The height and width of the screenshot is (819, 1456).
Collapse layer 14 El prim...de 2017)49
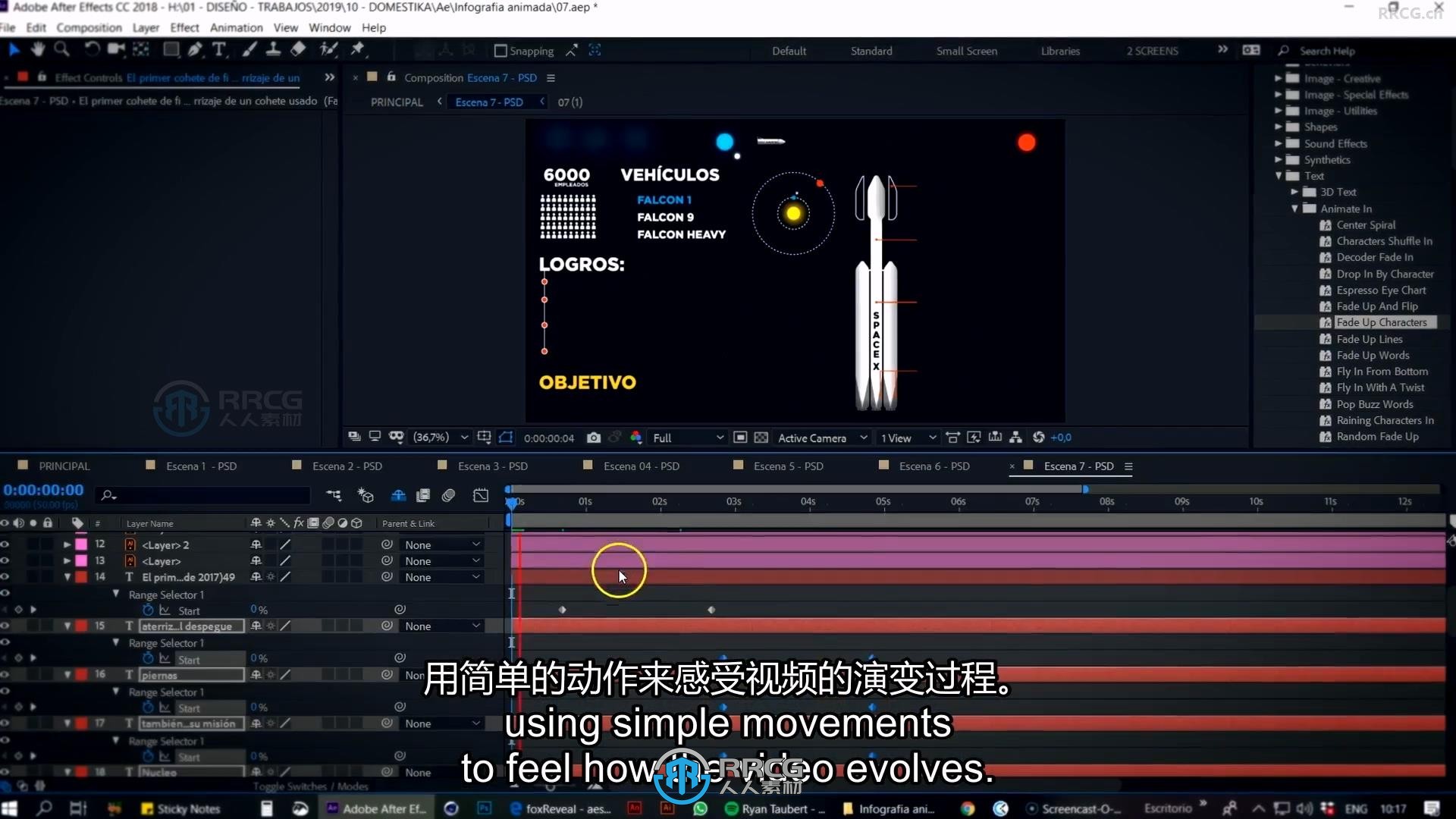[x=67, y=577]
